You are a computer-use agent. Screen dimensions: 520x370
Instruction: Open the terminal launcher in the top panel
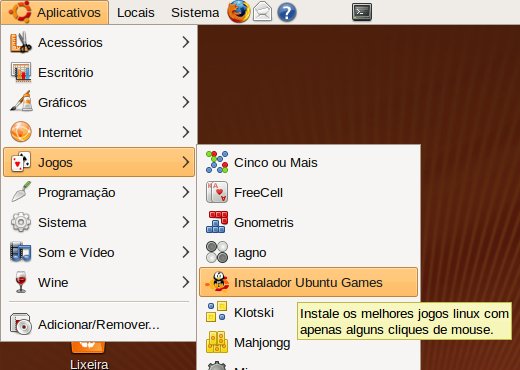click(x=362, y=12)
